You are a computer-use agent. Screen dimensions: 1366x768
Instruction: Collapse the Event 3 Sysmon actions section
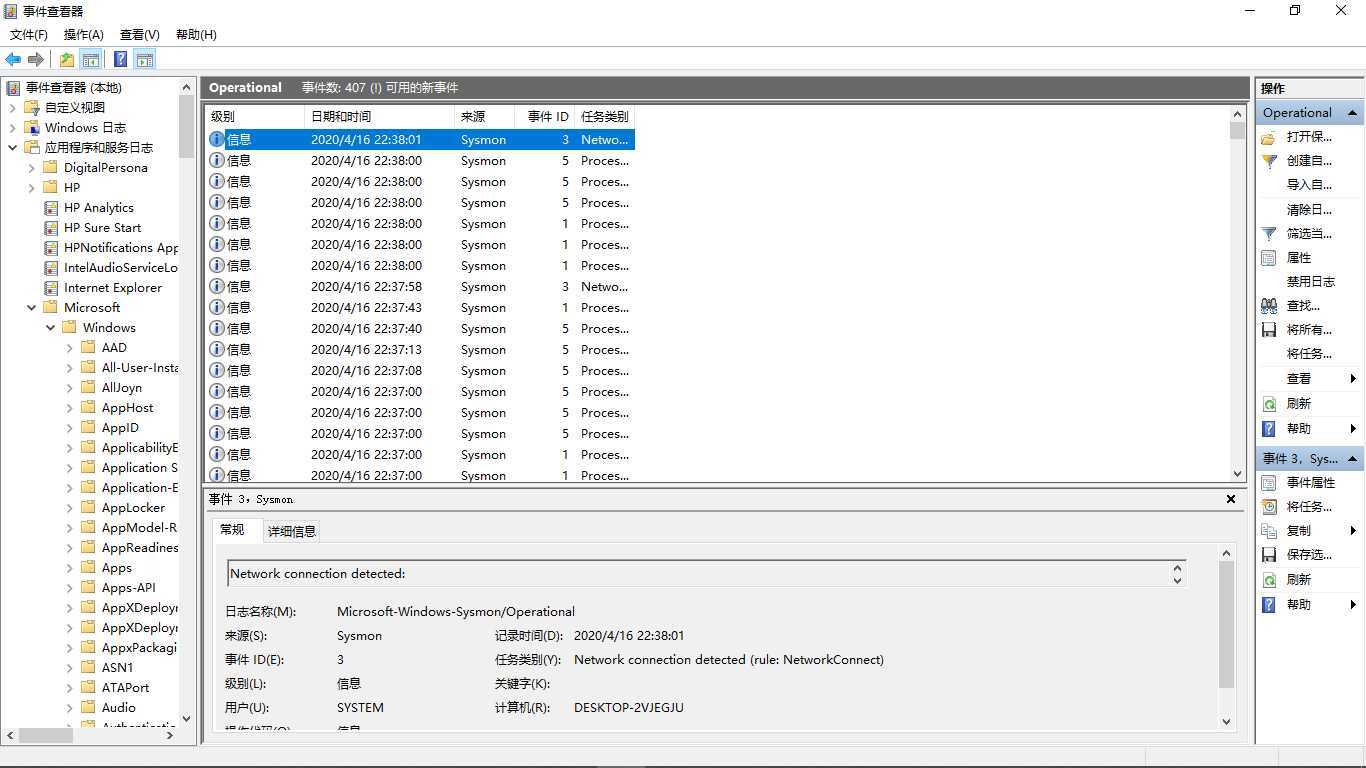(1353, 459)
